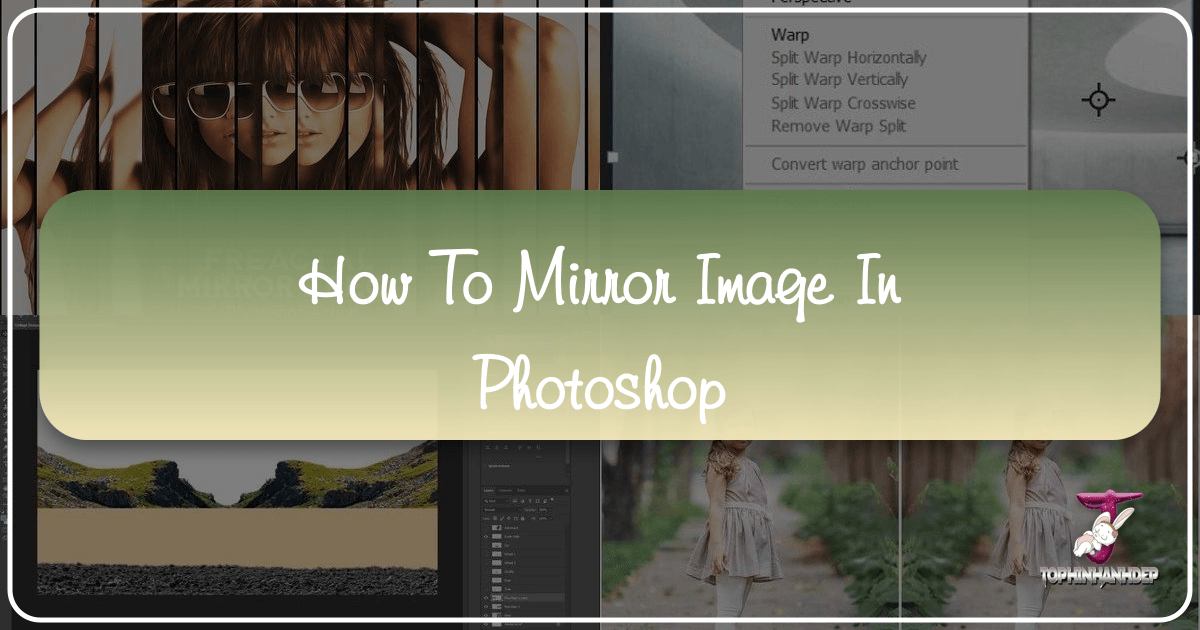Click the transform reference point crosshair icon
Viewport: 1200px width, 630px height.
pos(1100,100)
